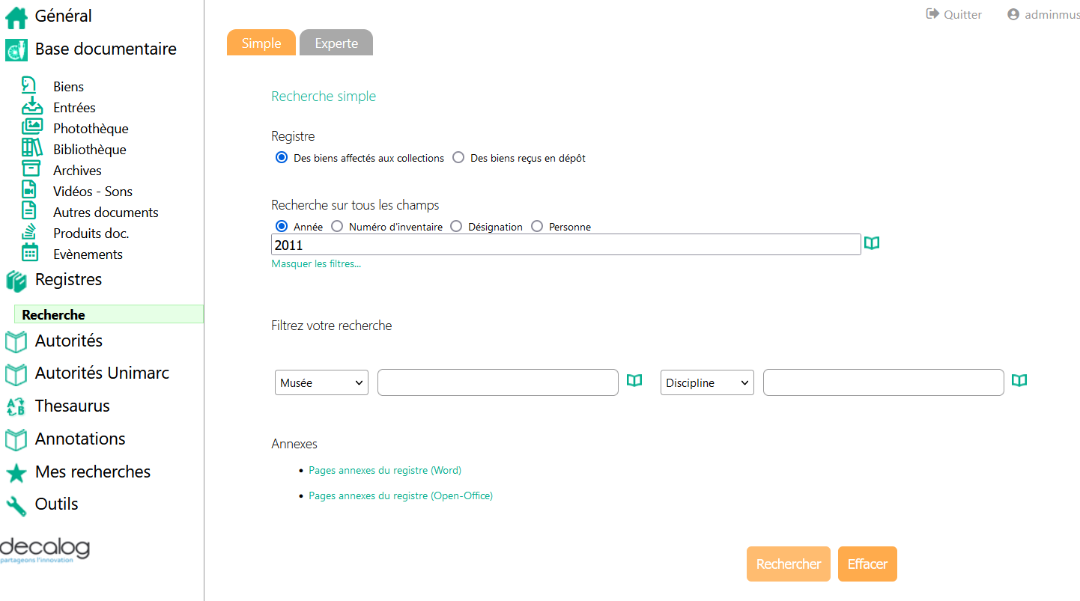Click the Evènements calendar icon
This screenshot has width=1080, height=601.
[30, 254]
